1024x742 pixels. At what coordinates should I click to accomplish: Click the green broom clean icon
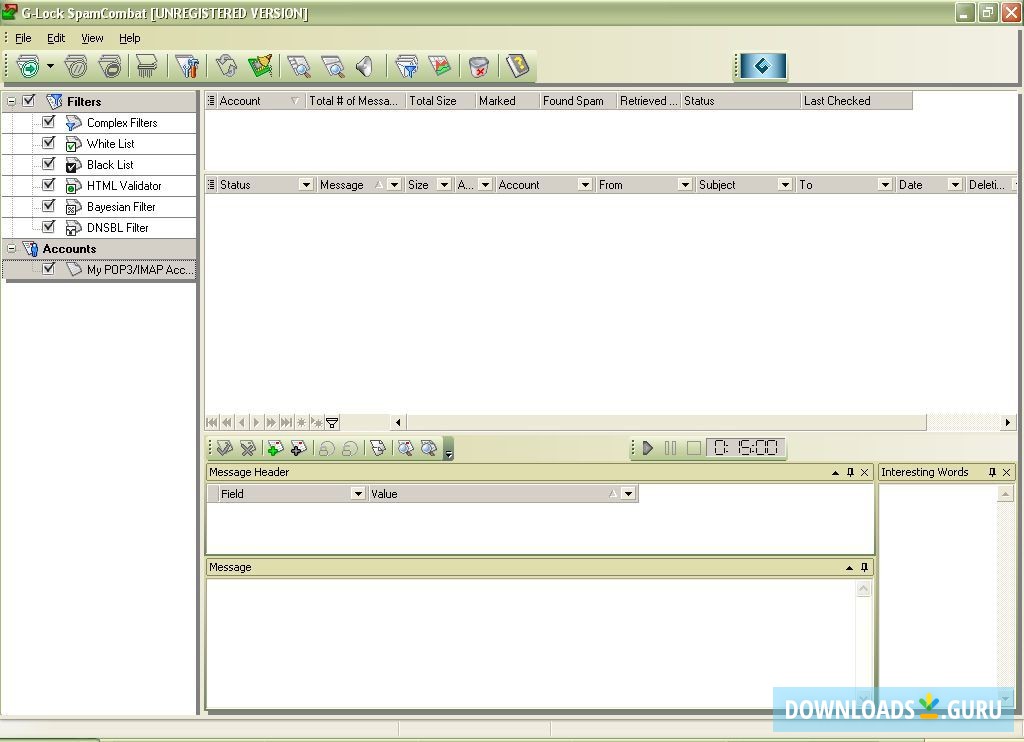tap(261, 67)
